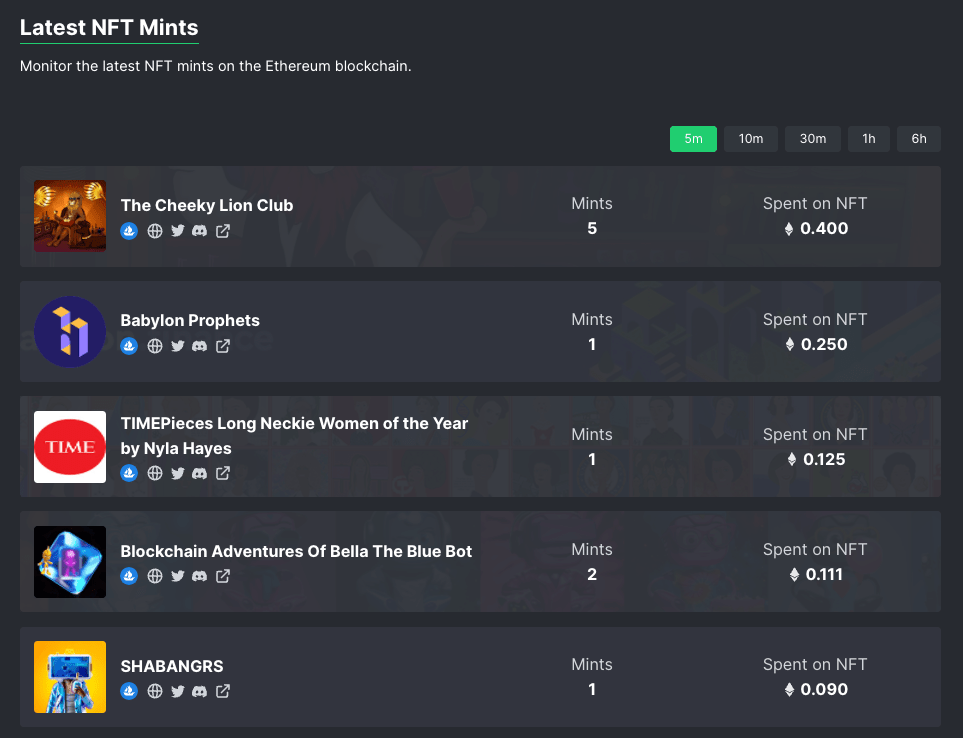Open external link for TIMEPieces collection
Screen dimensions: 963x738
[222, 473]
